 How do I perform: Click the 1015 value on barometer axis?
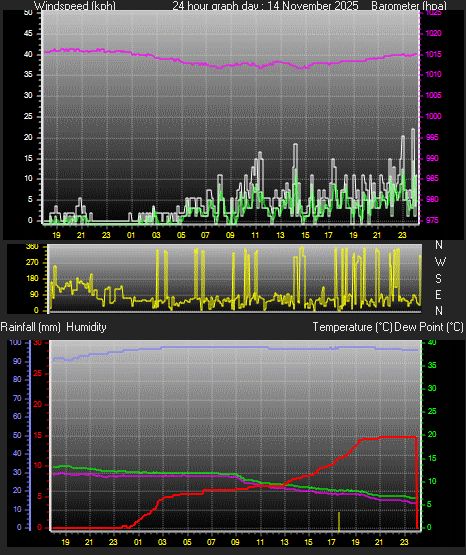click(433, 54)
